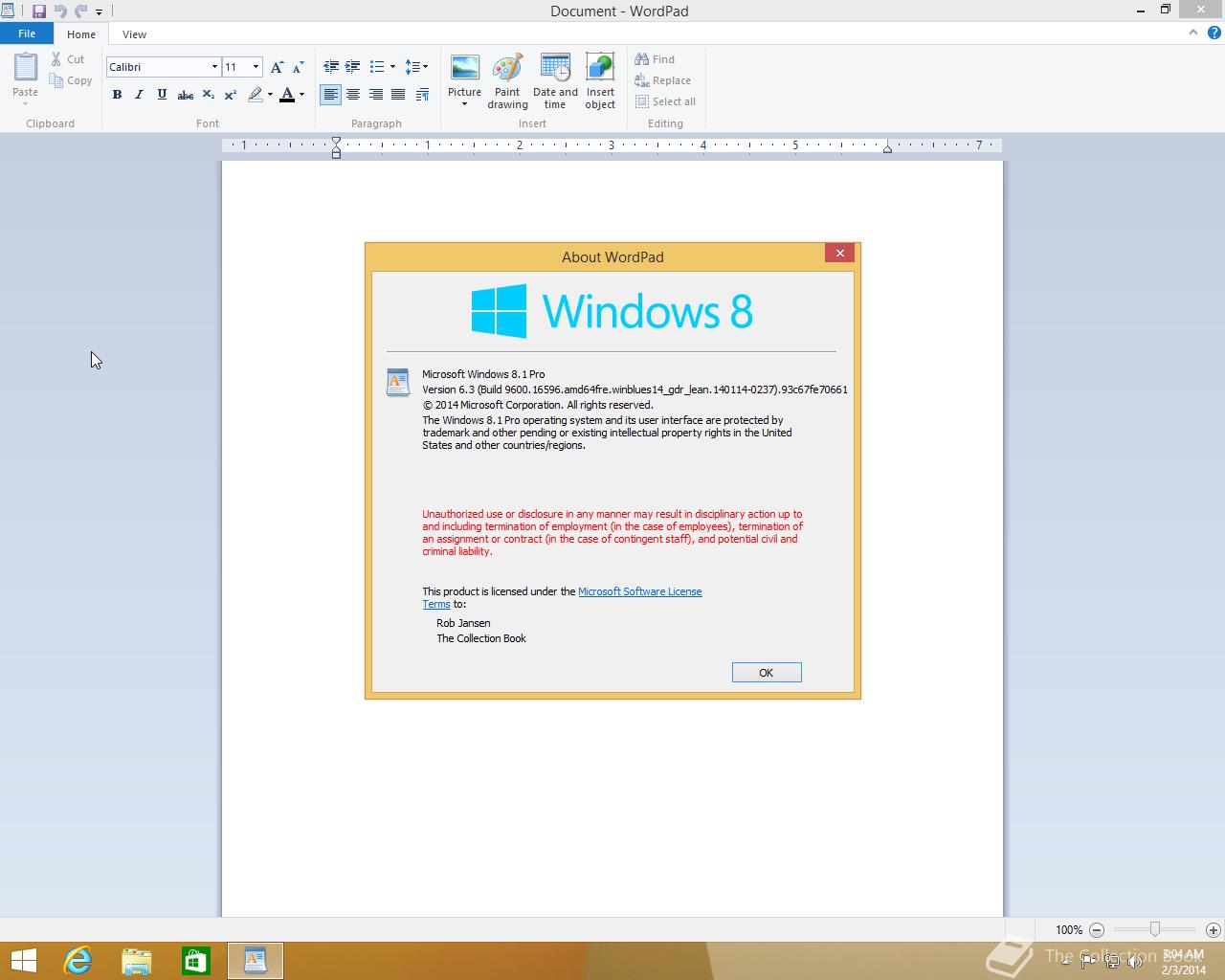
Task: Open the File menu
Action: click(x=27, y=33)
